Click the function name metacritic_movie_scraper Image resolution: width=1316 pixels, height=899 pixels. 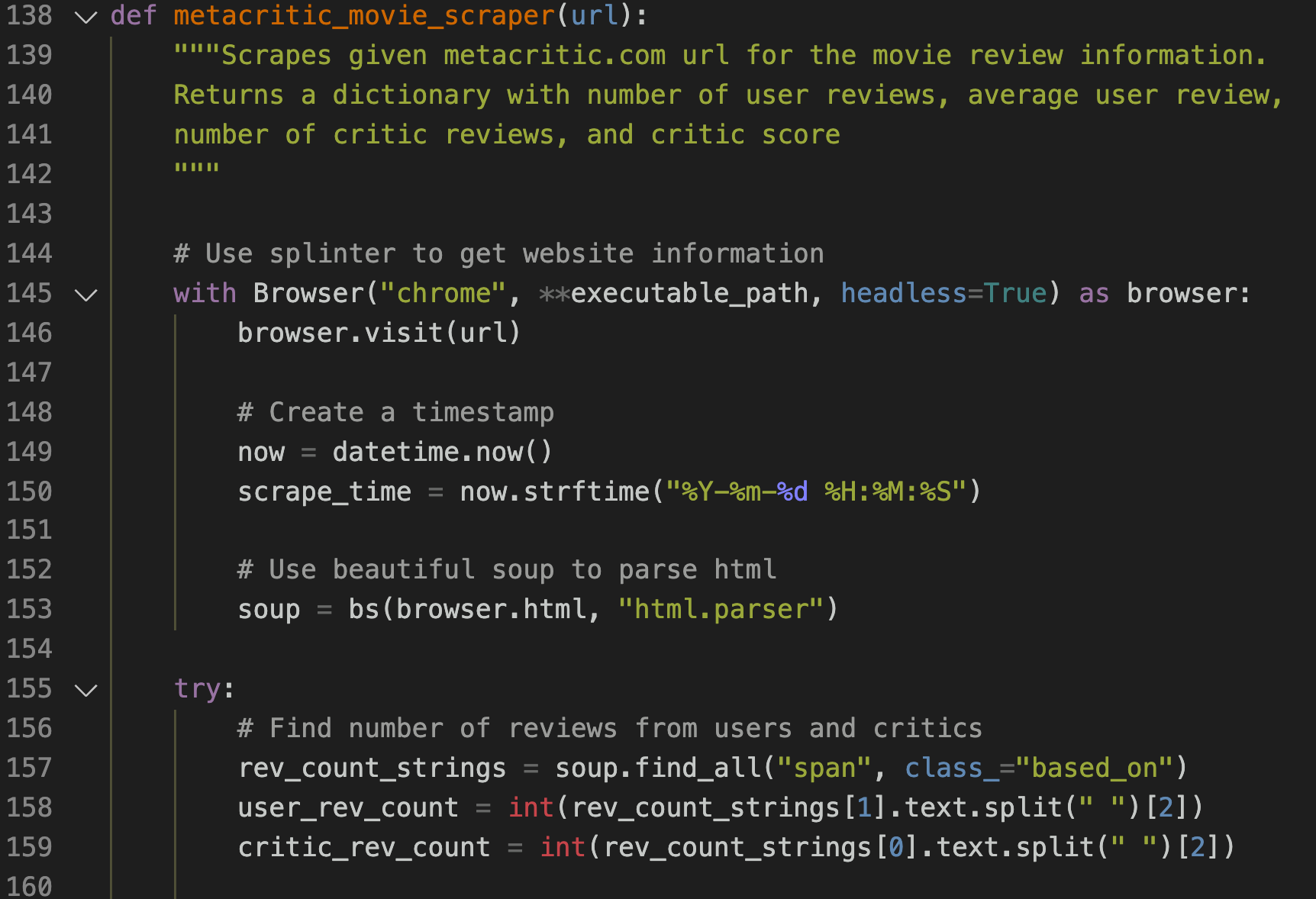[x=364, y=16]
